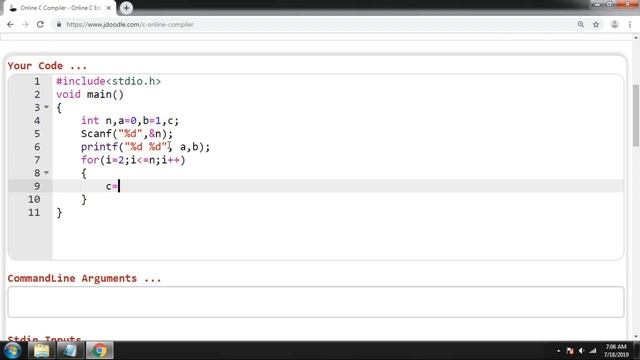Bookmark this page with the star icon
This screenshot has height=360, width=640.
[x=596, y=24]
